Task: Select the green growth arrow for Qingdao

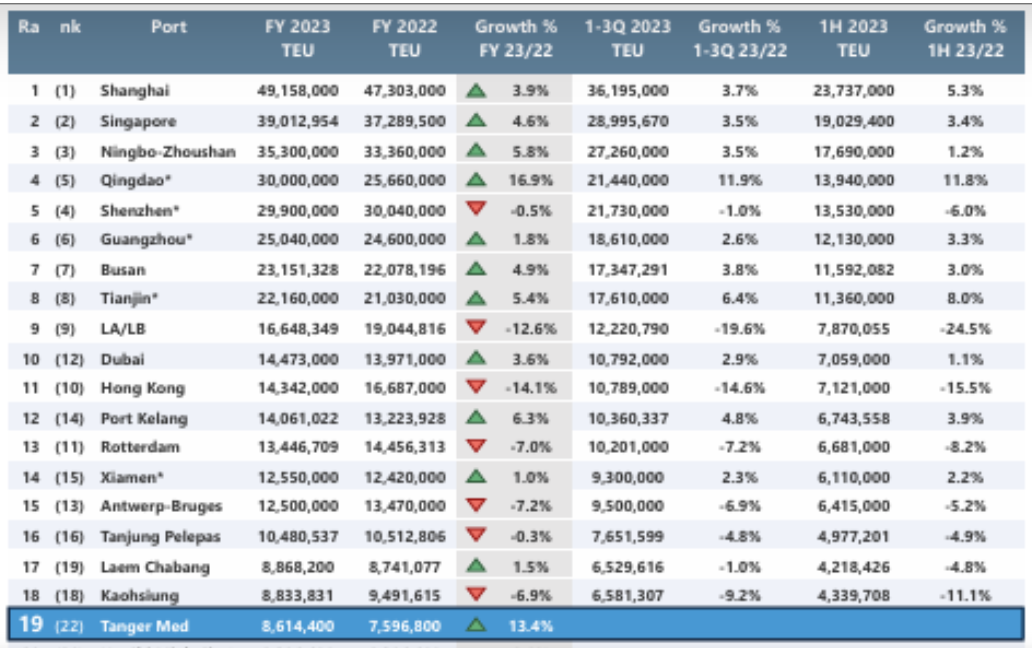Action: click(476, 180)
